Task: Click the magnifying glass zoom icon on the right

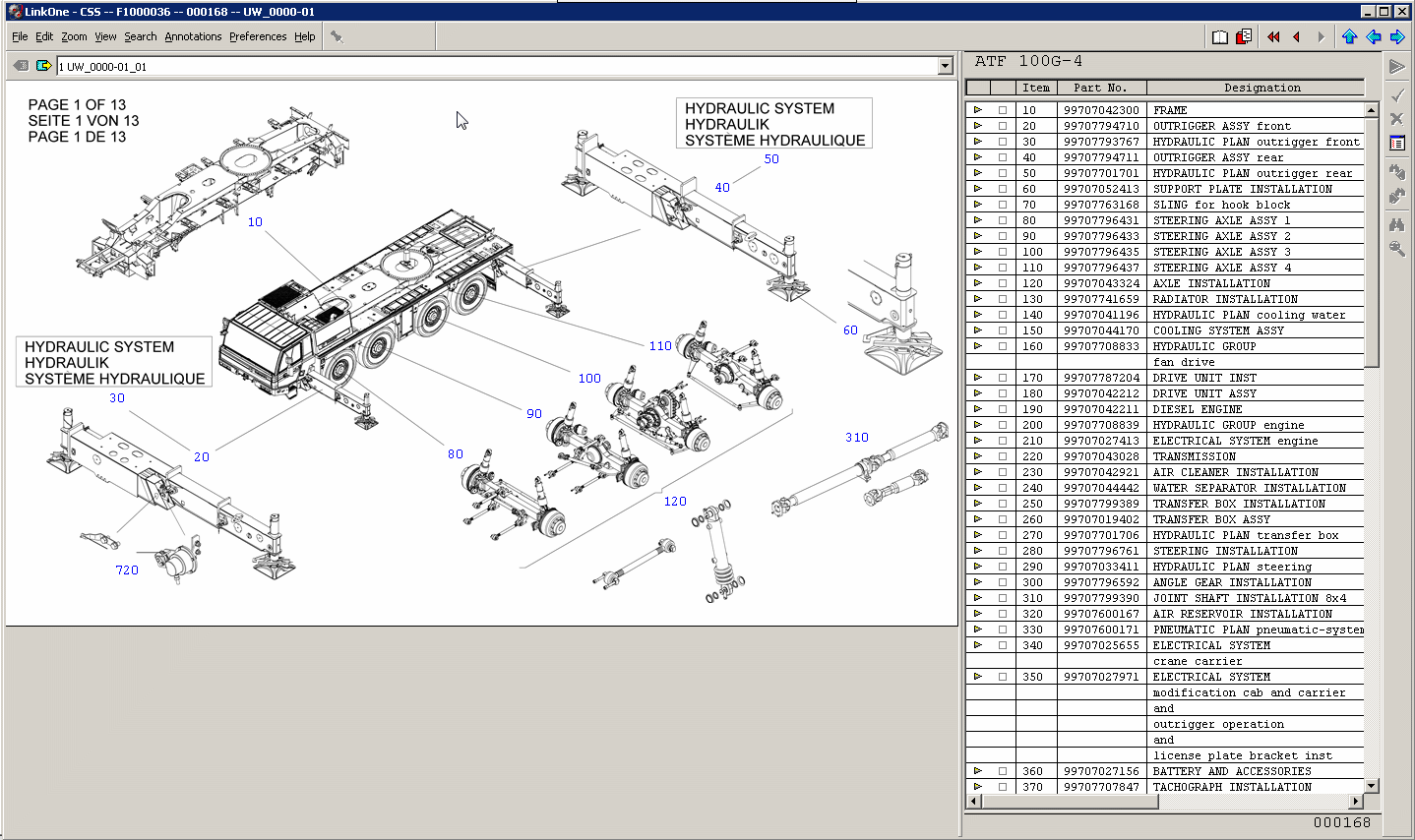Action: pos(1398,248)
